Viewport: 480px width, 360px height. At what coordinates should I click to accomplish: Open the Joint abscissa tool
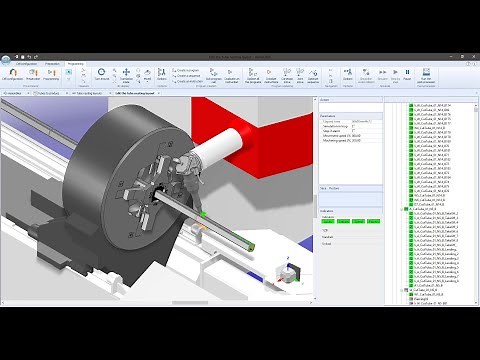pyautogui.click(x=300, y=76)
